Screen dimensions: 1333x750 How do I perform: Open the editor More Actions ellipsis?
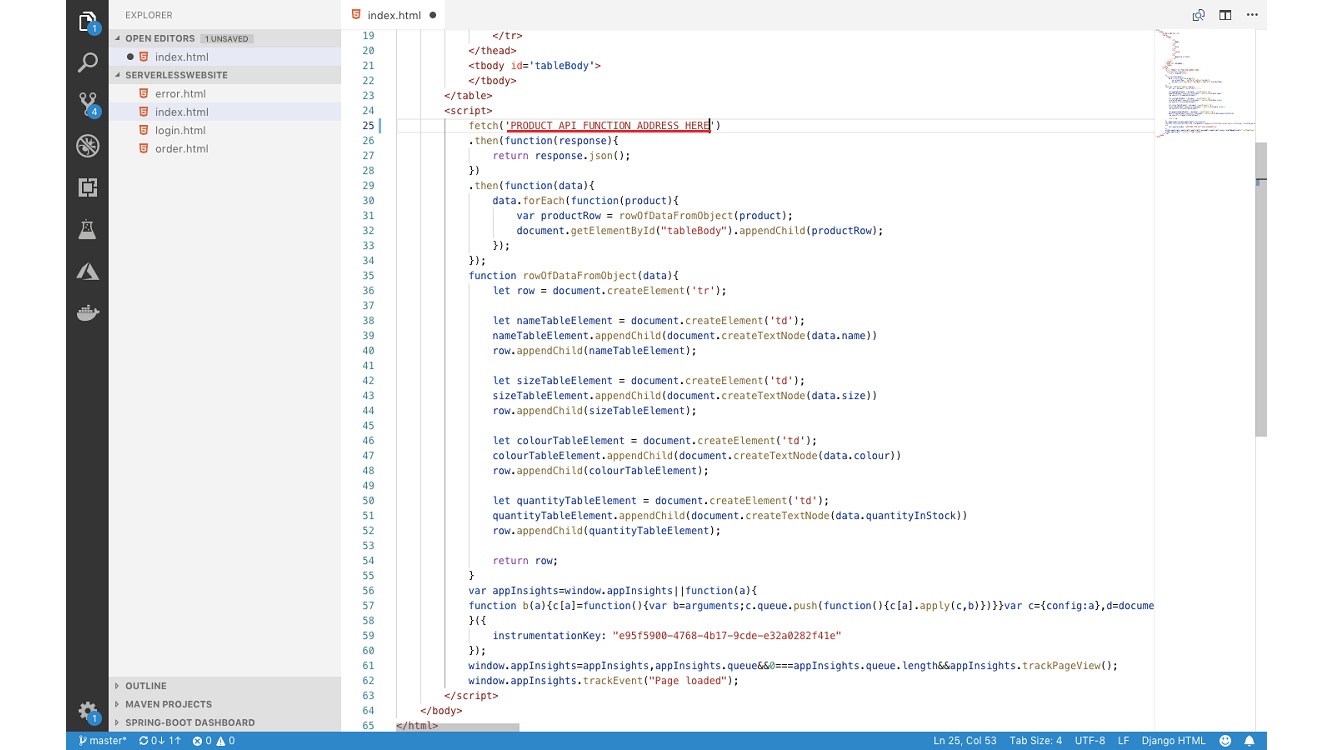tap(1252, 15)
